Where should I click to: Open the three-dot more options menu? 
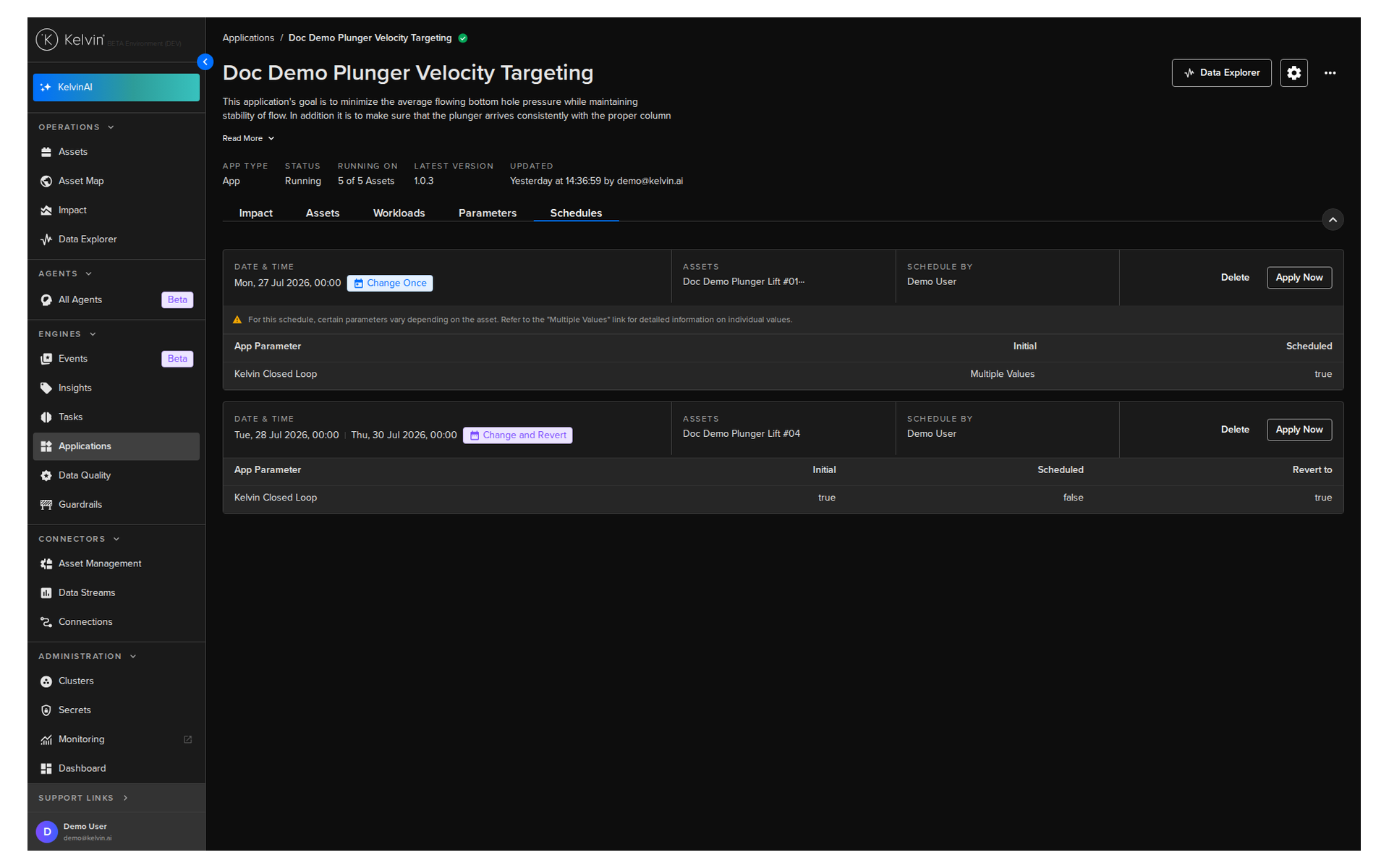tap(1330, 73)
